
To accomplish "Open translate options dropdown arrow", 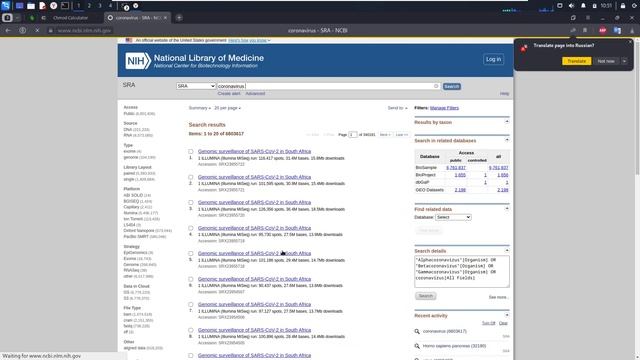I will (x=624, y=61).
